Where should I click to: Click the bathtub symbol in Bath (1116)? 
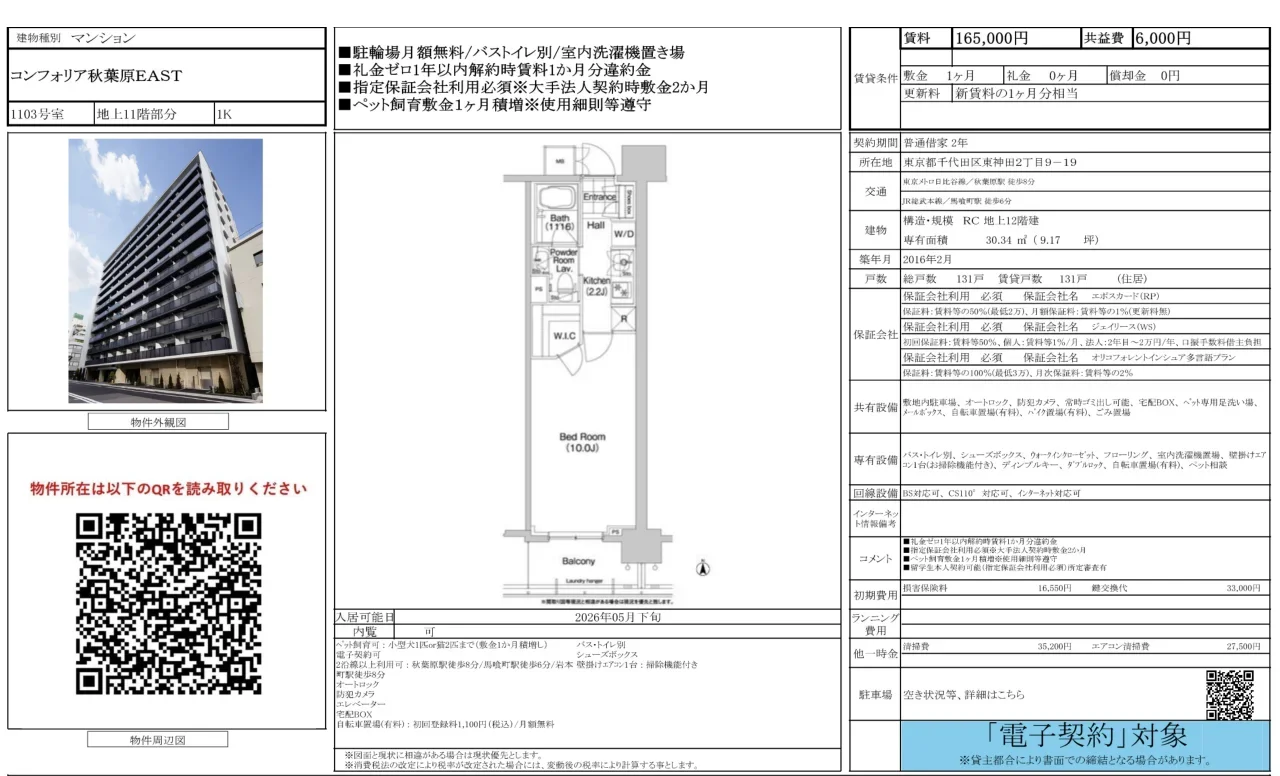pos(555,198)
